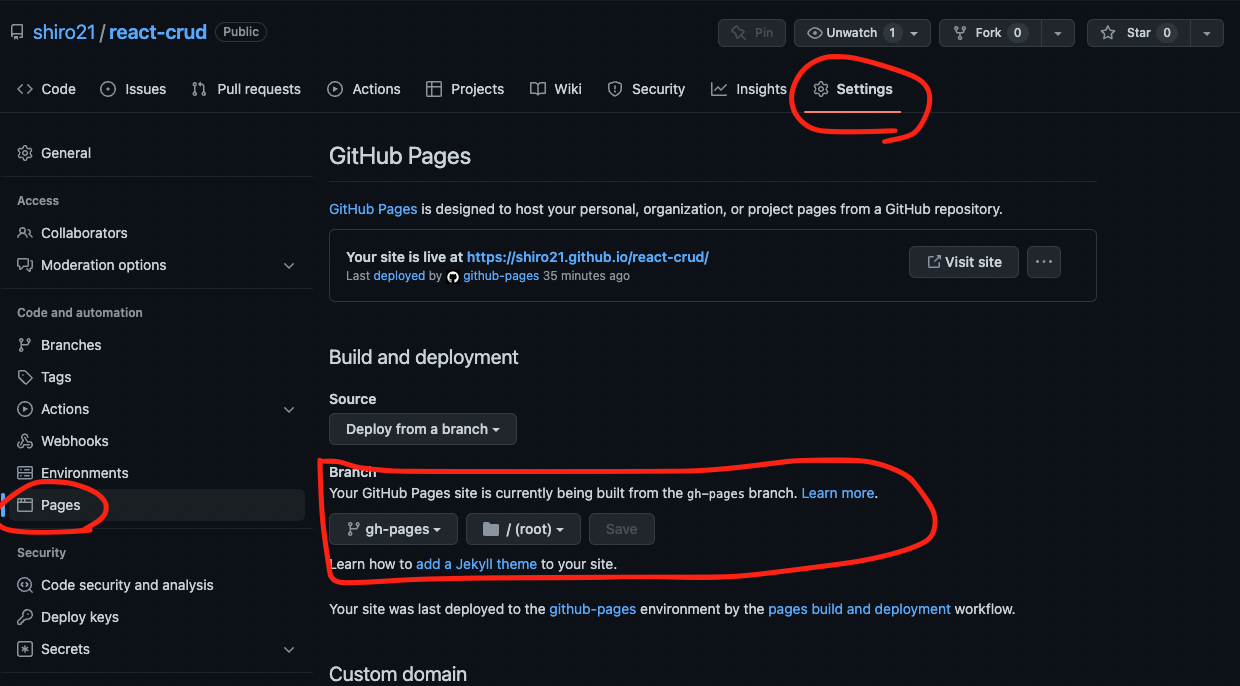The width and height of the screenshot is (1240, 686).
Task: Expand Moderation options in the sidebar
Action: click(x=289, y=265)
